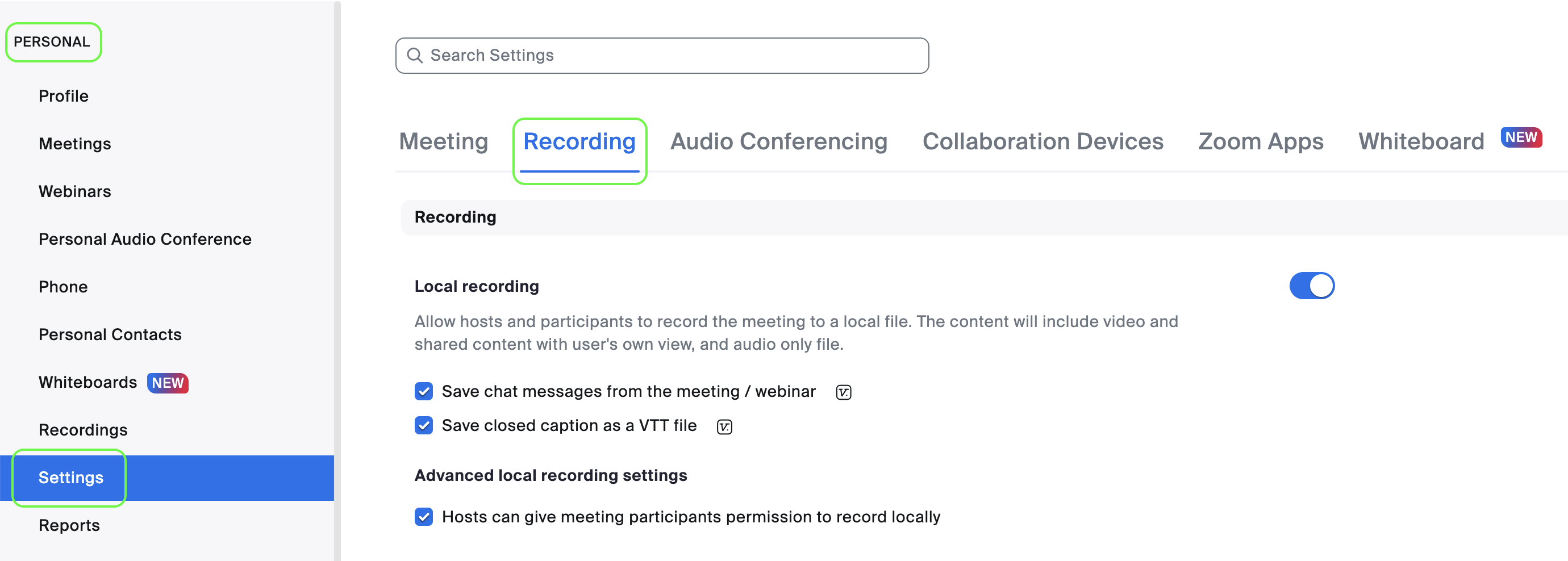Click the Local recording heading text
Screen dimensions: 1568x561
(x=477, y=286)
